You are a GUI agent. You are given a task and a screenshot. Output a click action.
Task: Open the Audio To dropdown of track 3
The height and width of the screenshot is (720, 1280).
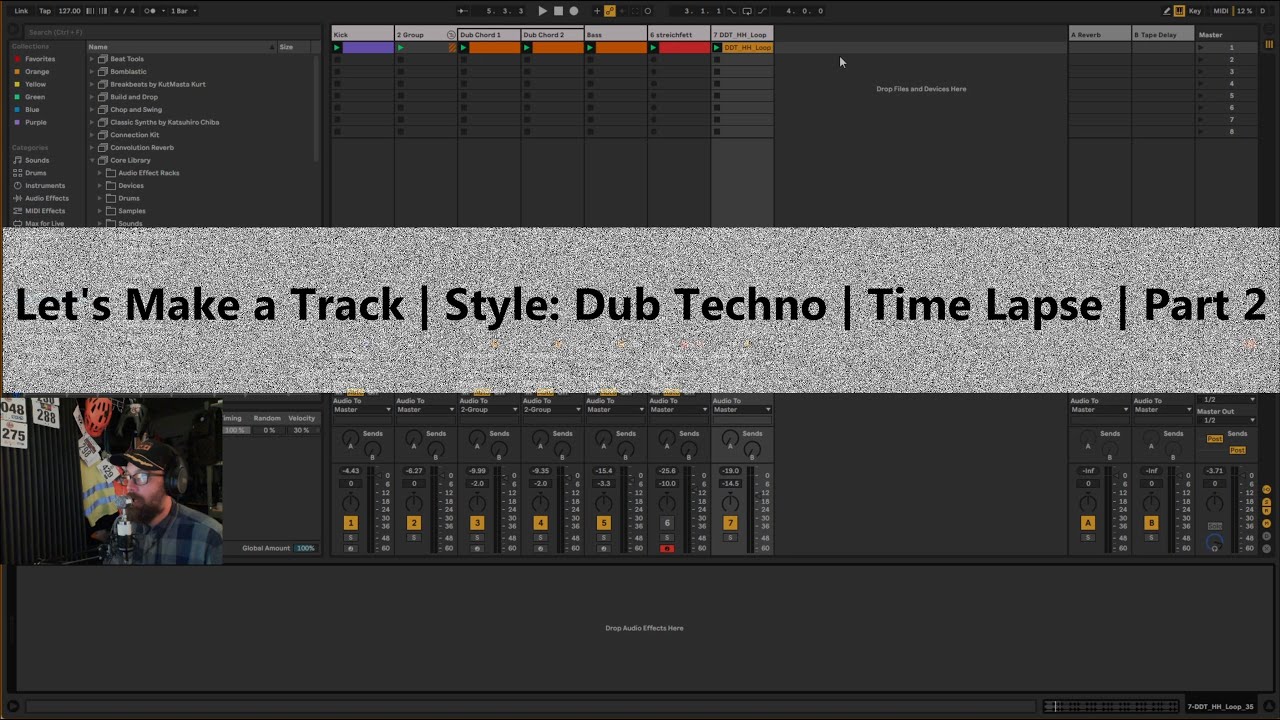489,409
